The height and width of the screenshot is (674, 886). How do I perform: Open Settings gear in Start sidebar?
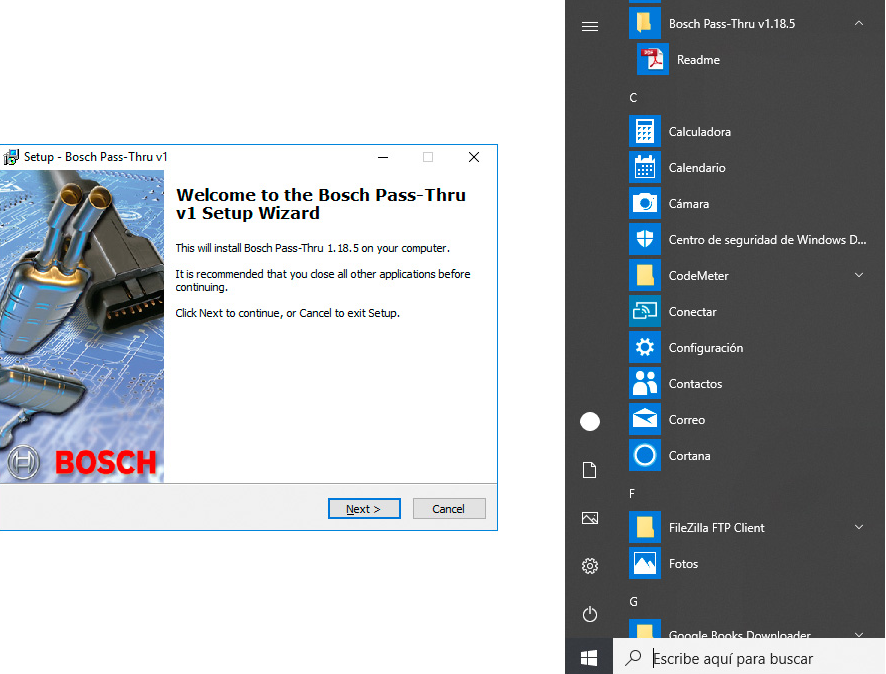point(590,566)
